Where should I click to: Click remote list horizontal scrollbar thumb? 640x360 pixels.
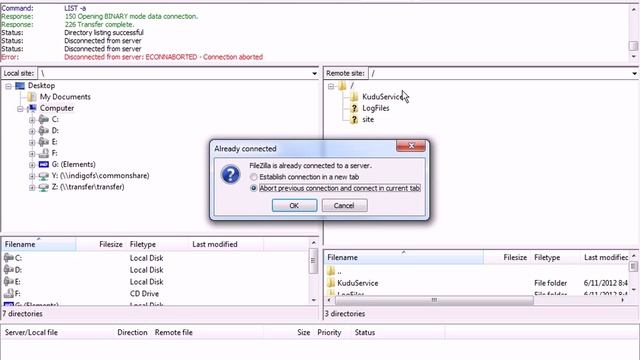tap(434, 300)
